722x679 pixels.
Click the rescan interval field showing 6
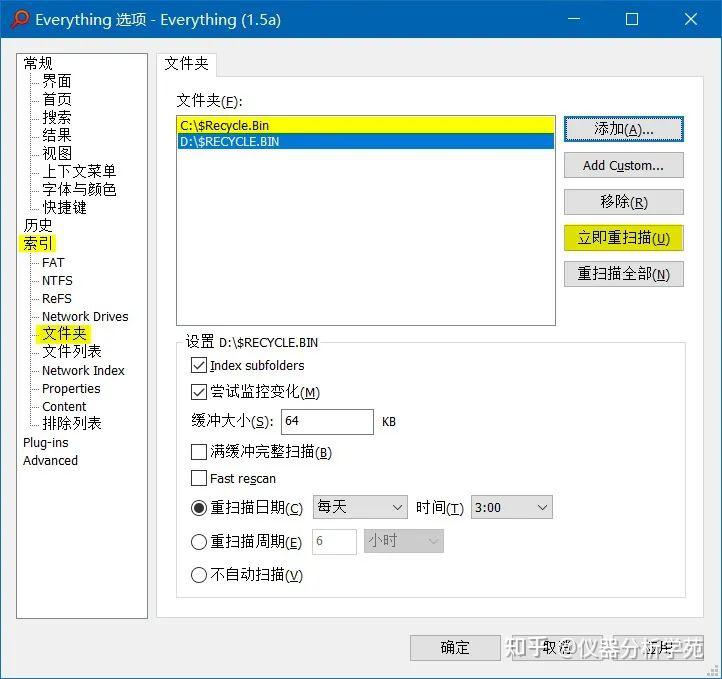[334, 541]
